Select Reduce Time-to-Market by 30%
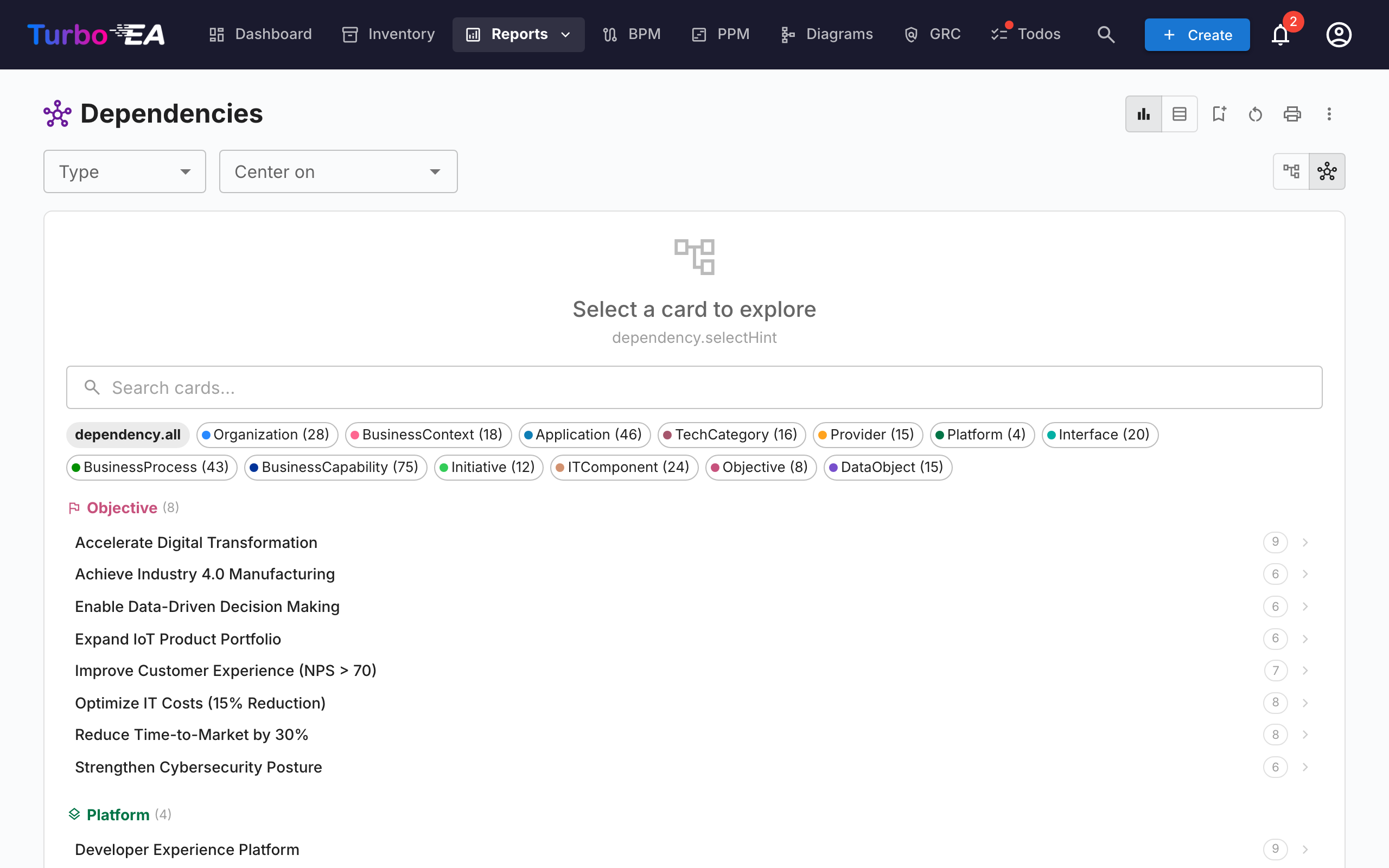The width and height of the screenshot is (1389, 868). point(694,735)
